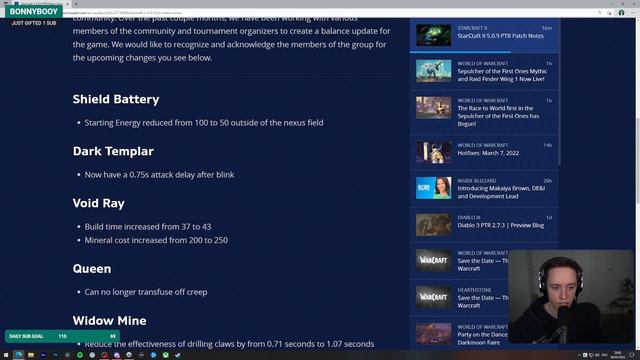Open Party on the Dance Darkmoon Faire article
Image resolution: width=640 pixels, height=360 pixels.
(482, 338)
